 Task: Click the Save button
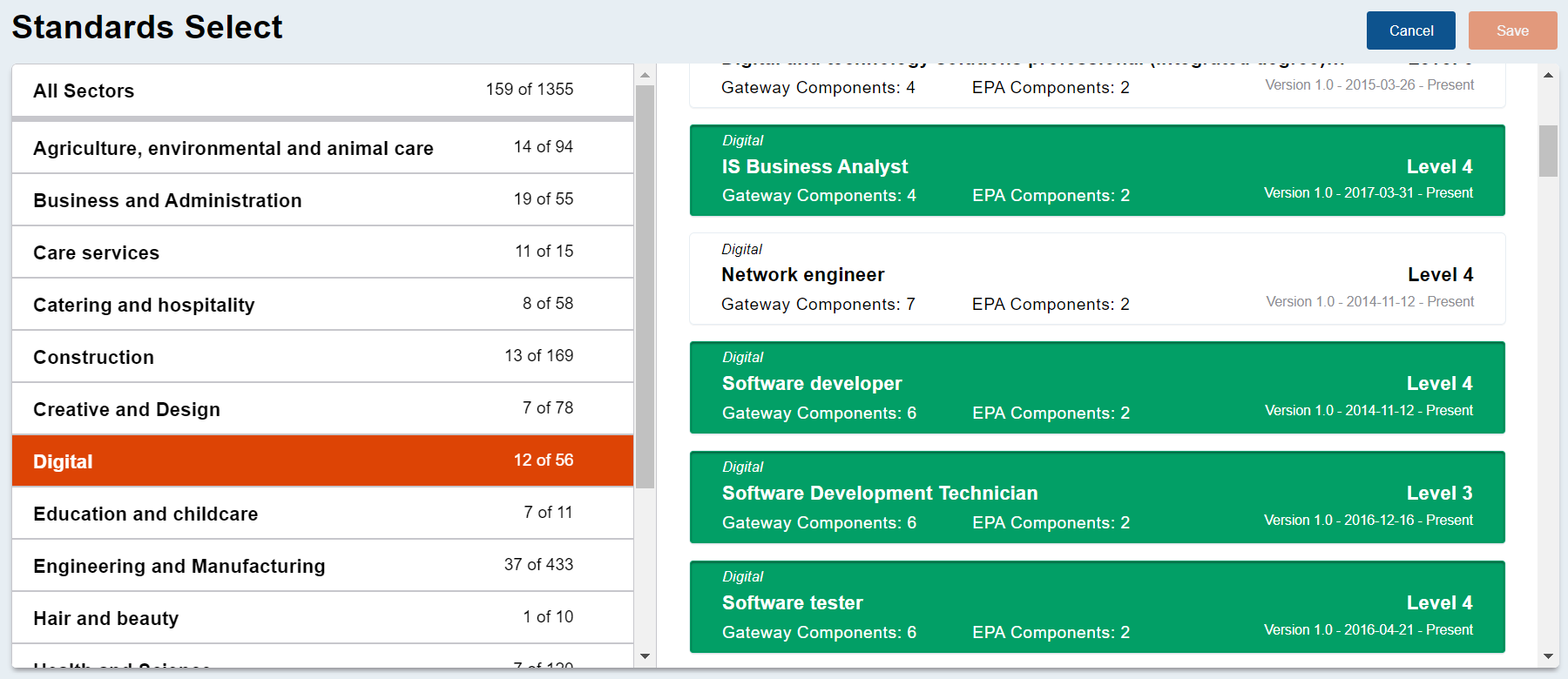[1512, 30]
